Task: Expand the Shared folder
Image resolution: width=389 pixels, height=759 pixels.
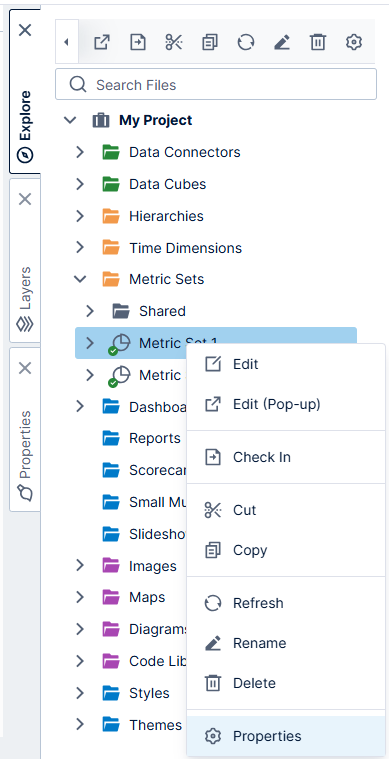Action: click(x=90, y=311)
